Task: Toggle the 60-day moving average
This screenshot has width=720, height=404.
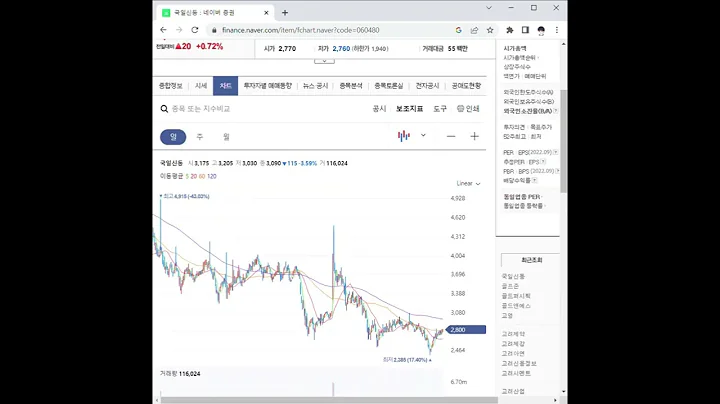Action: tap(202, 176)
